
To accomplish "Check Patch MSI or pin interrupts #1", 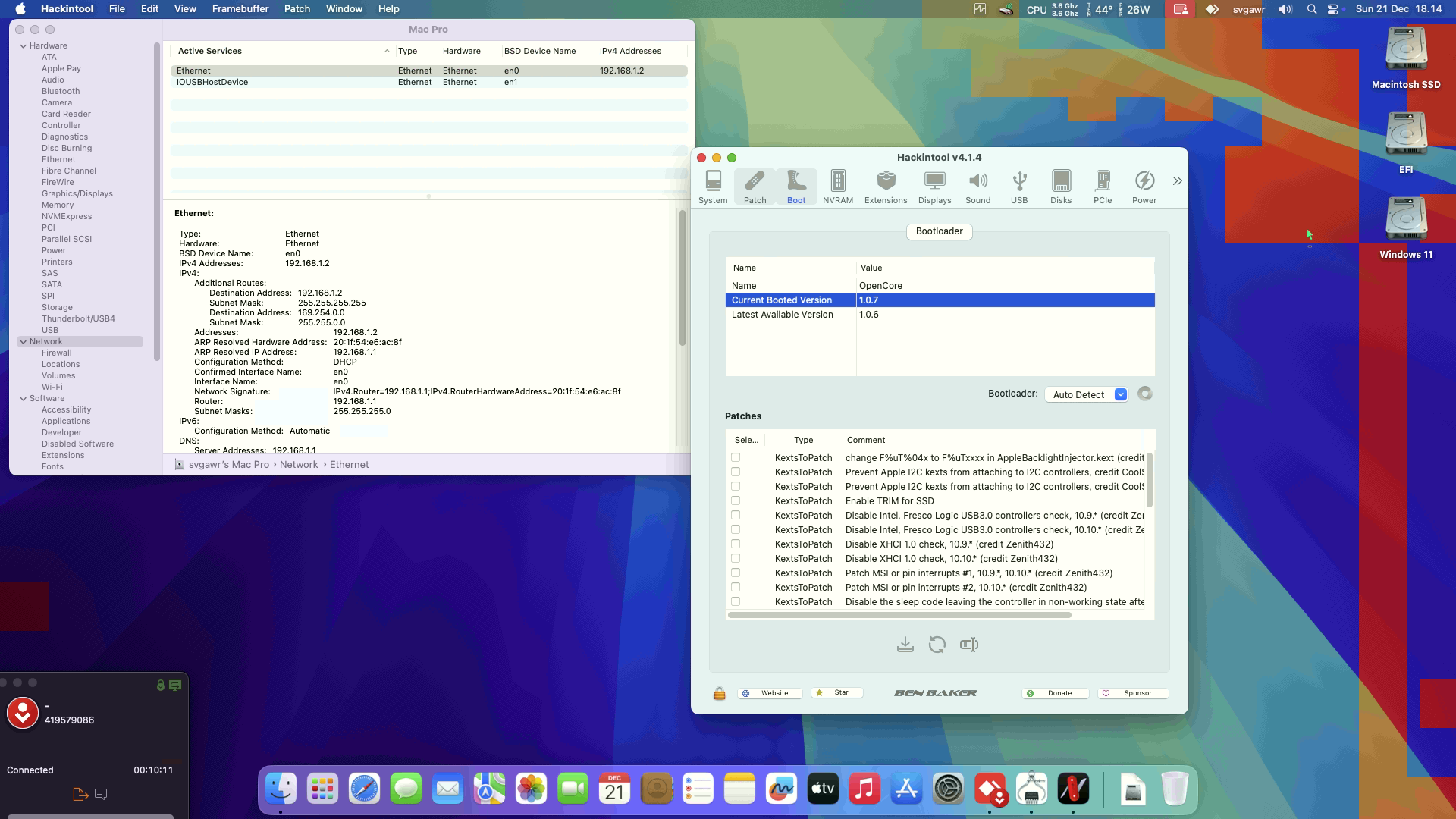I will [x=736, y=573].
